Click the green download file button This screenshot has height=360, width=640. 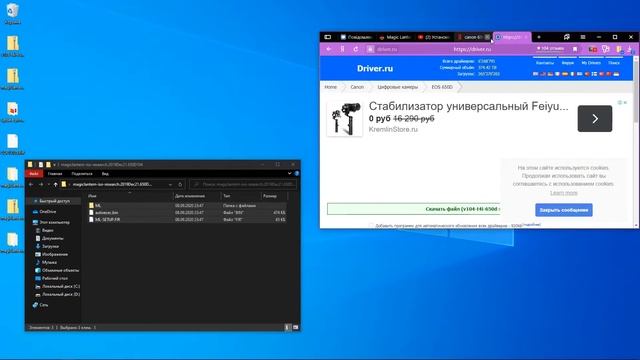point(413,209)
